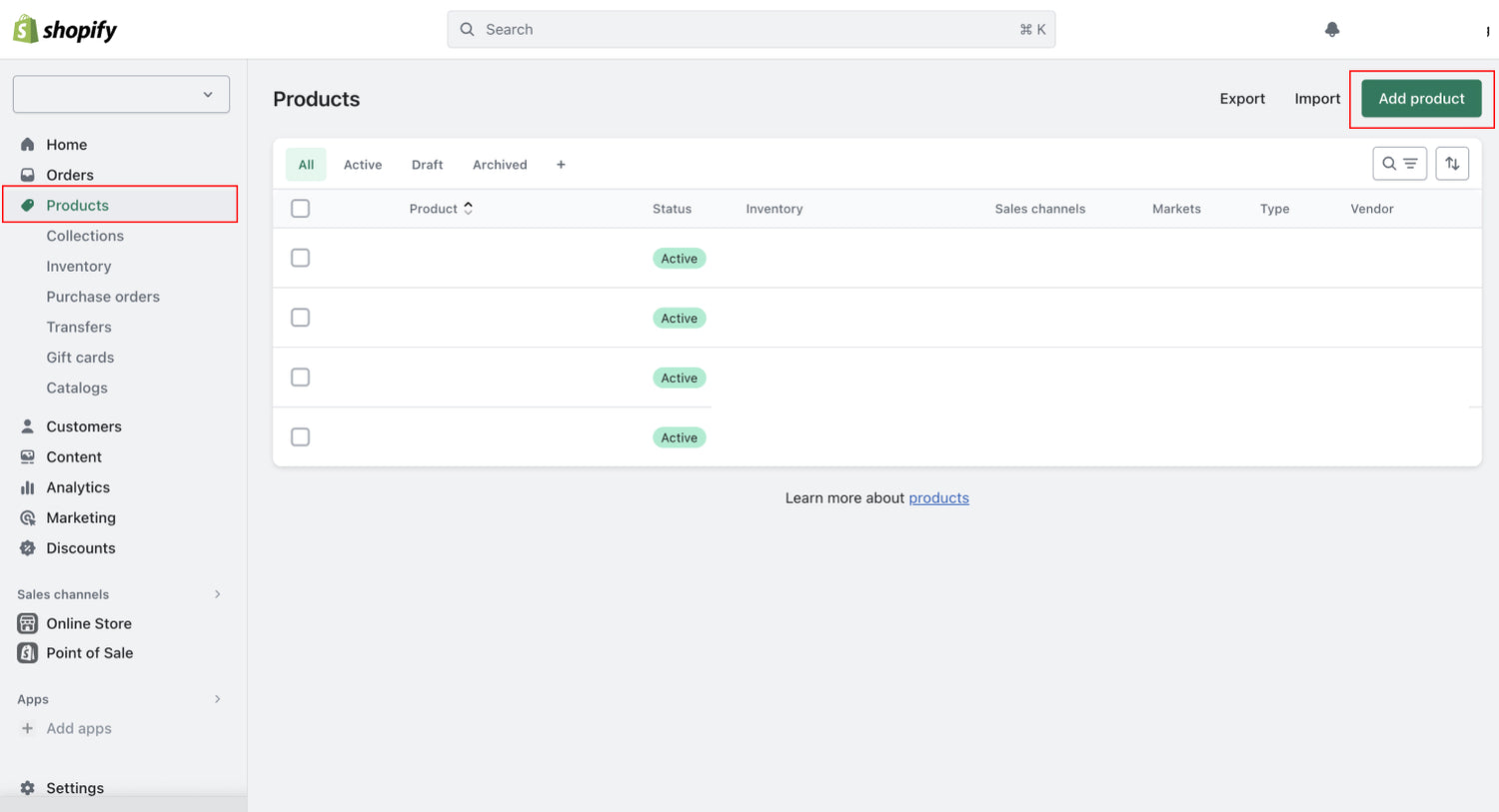Viewport: 1499px width, 812px height.
Task: Toggle the select-all products checkbox
Action: [300, 209]
